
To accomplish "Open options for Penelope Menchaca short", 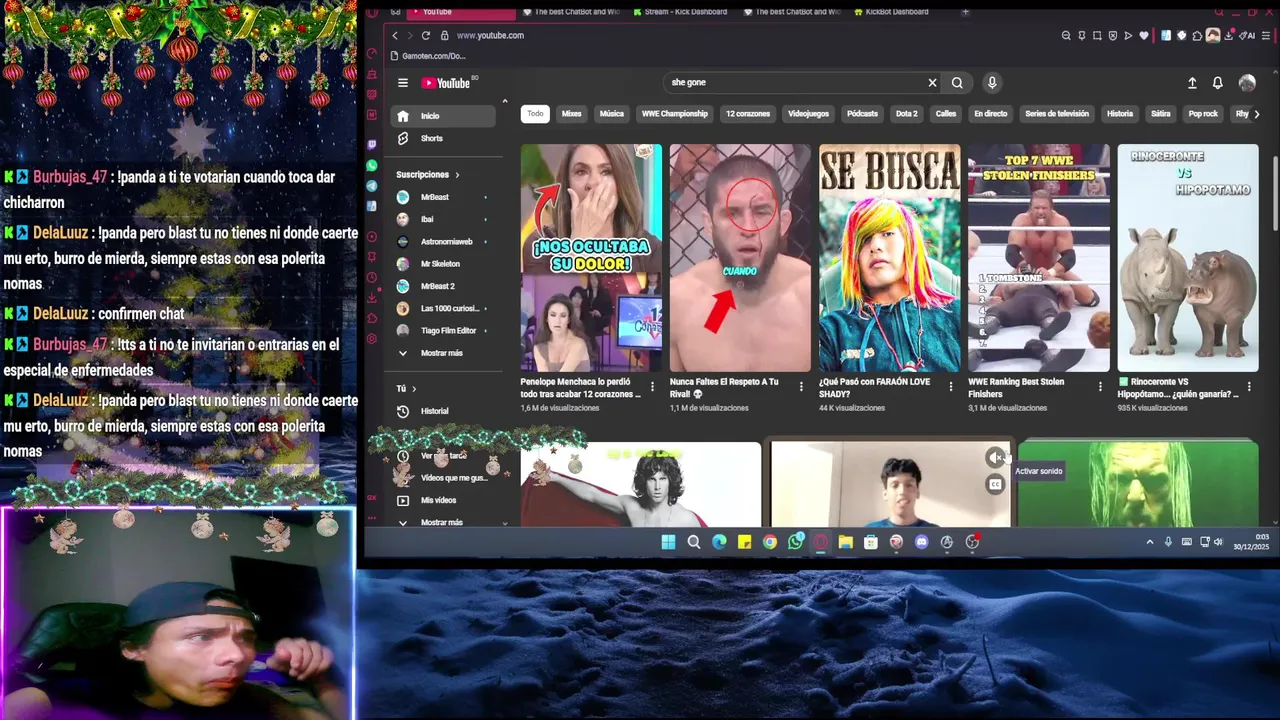I will tap(652, 386).
